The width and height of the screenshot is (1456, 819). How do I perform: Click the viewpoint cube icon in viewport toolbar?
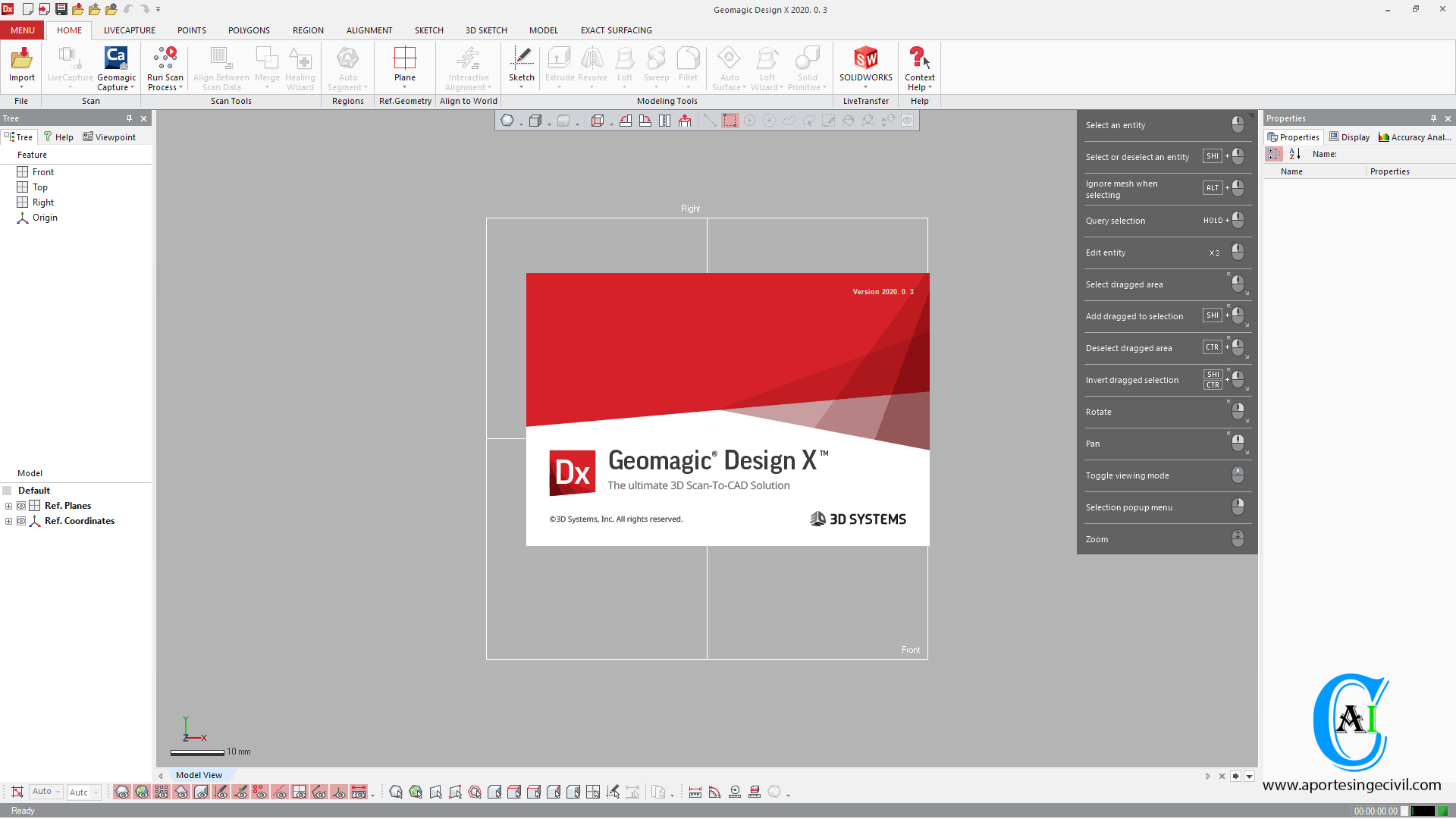[598, 121]
